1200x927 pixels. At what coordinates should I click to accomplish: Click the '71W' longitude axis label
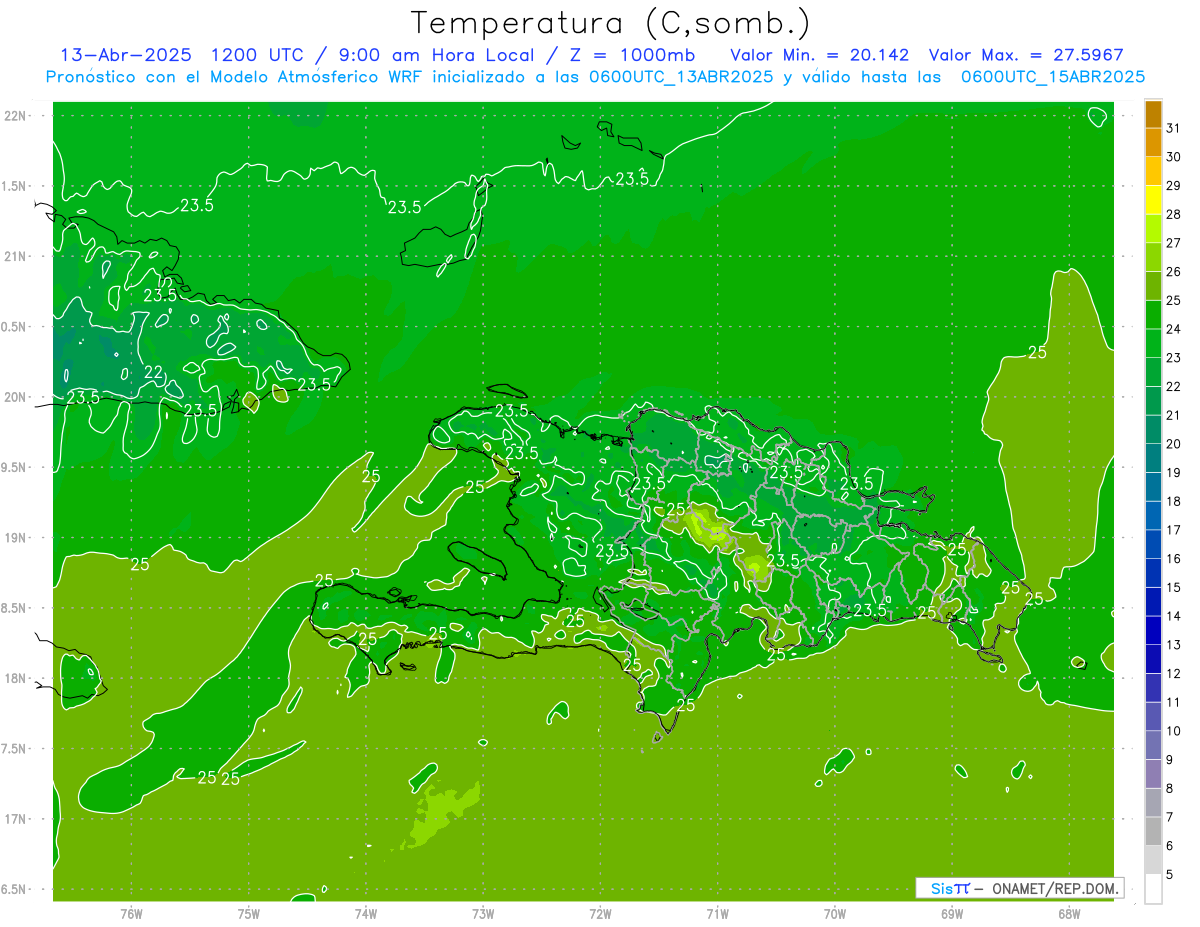click(x=718, y=914)
